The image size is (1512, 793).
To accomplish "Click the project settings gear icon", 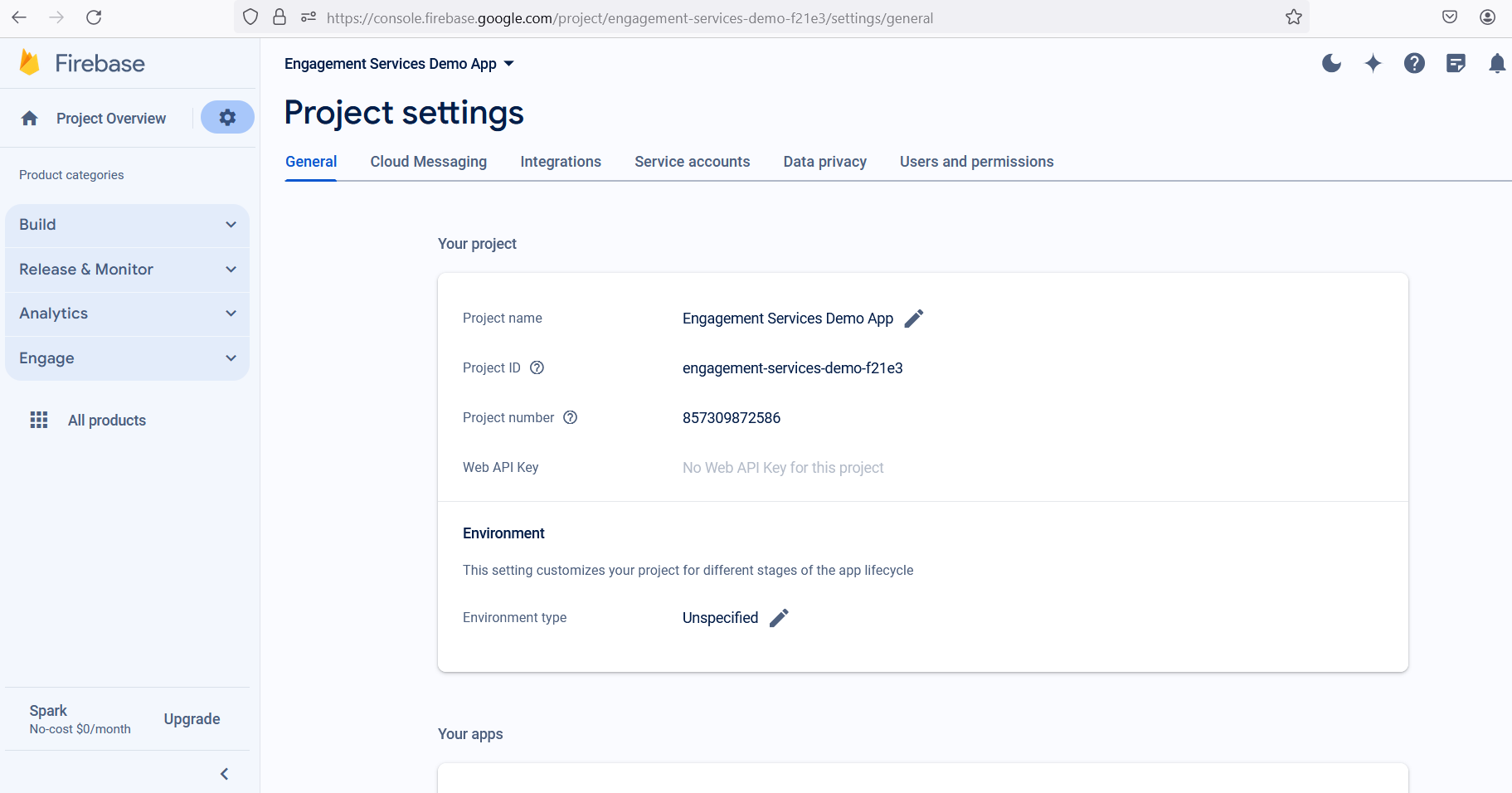I will point(227,118).
